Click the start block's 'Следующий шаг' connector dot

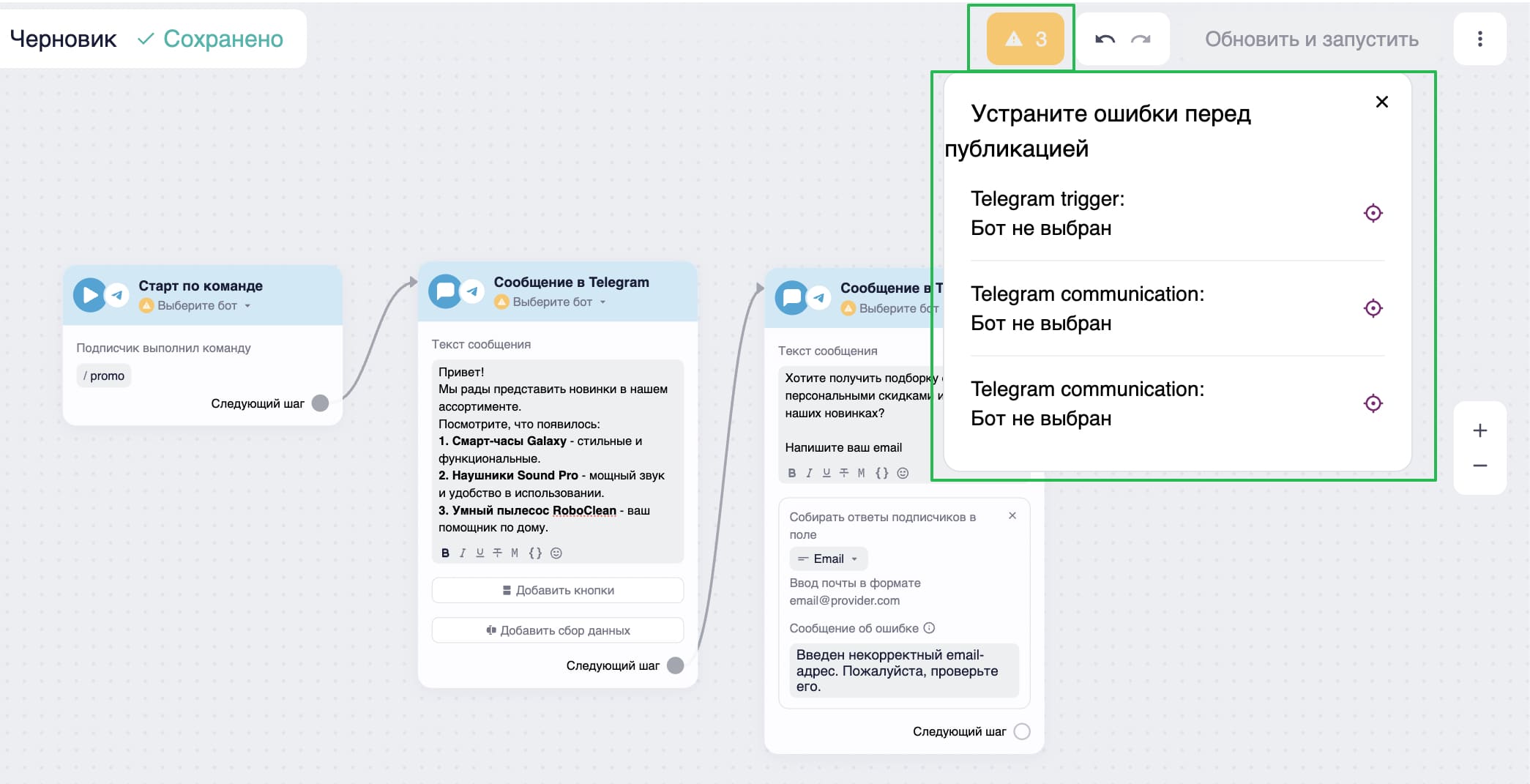point(320,403)
